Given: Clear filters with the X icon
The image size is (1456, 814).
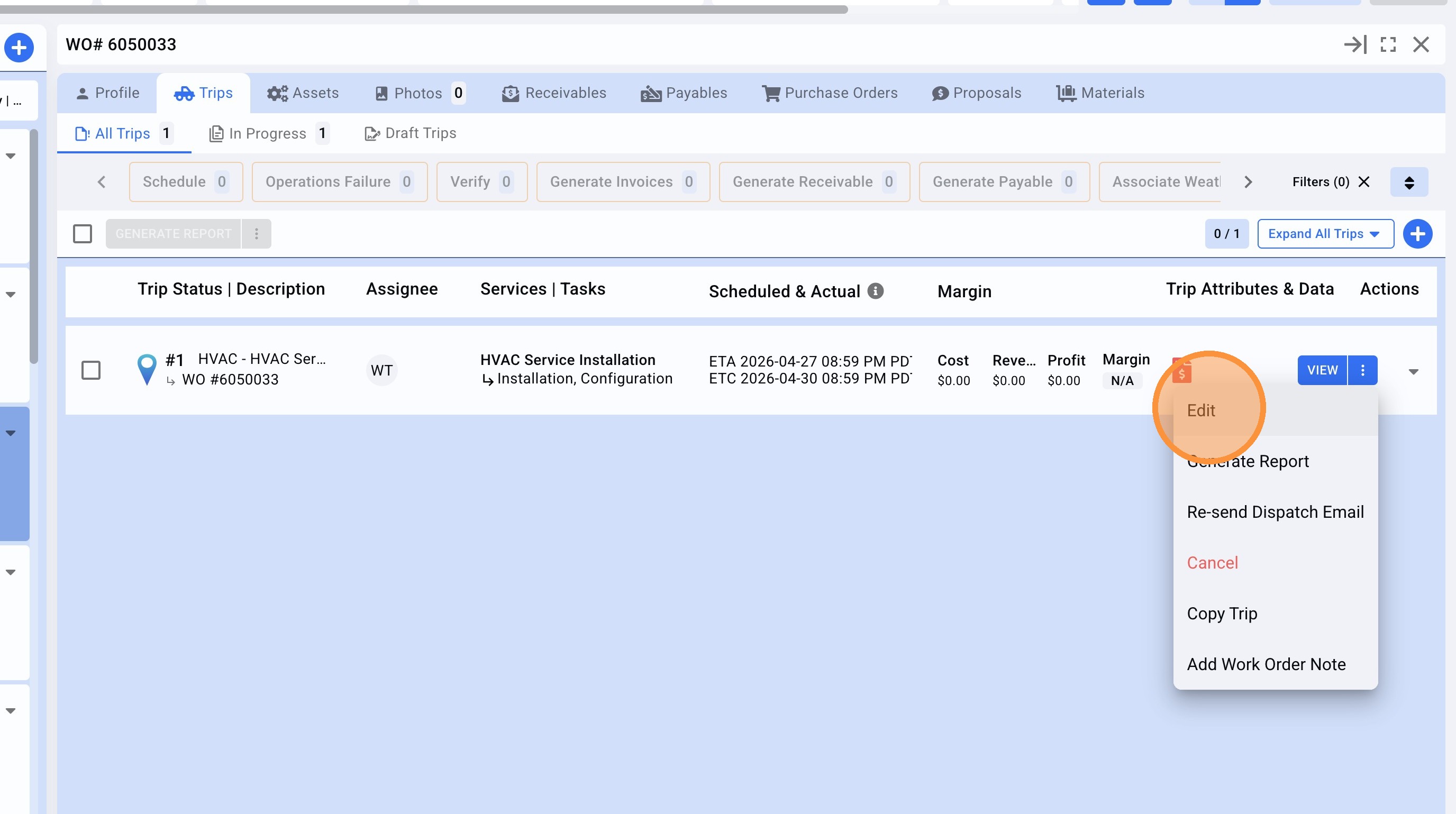Looking at the screenshot, I should click(1364, 182).
